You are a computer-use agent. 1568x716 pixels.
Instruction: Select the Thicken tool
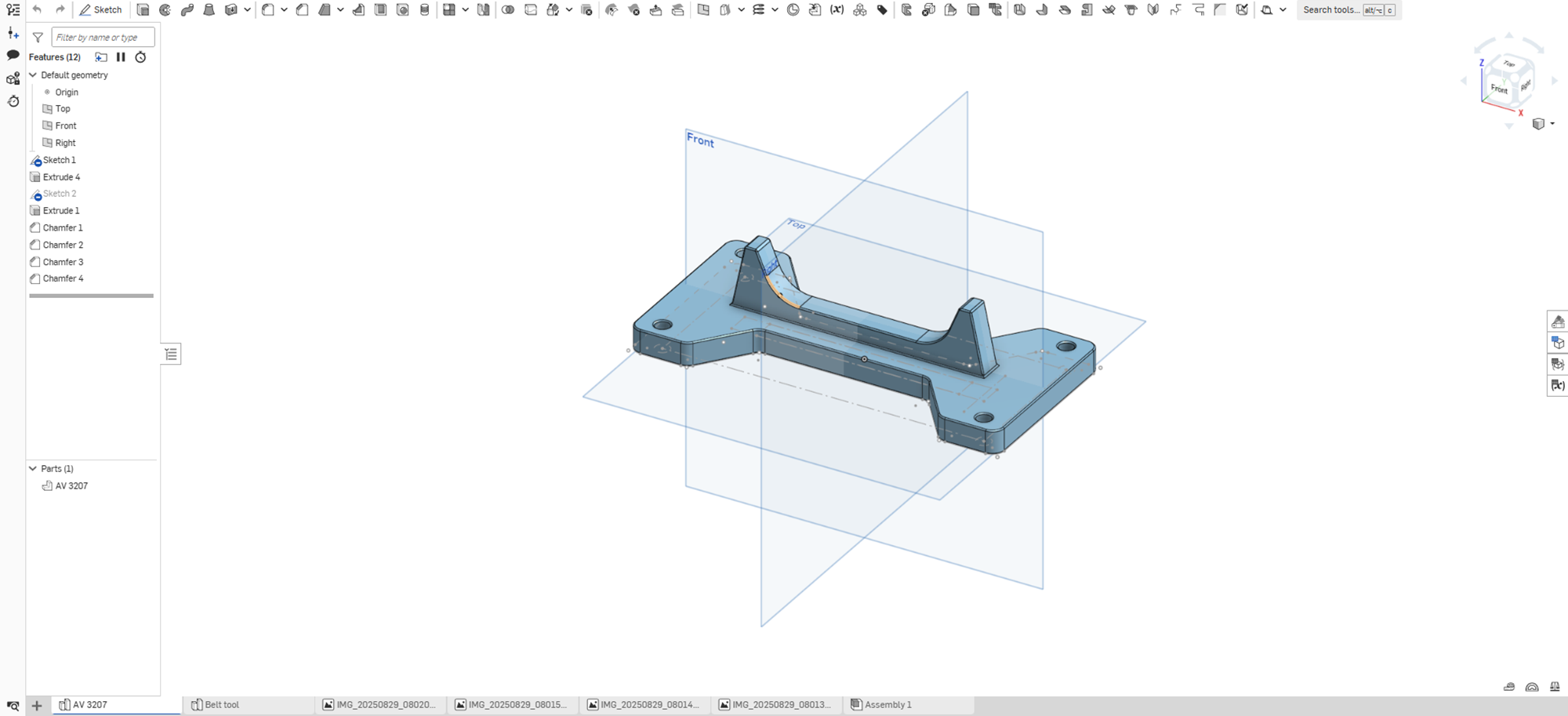(x=231, y=10)
